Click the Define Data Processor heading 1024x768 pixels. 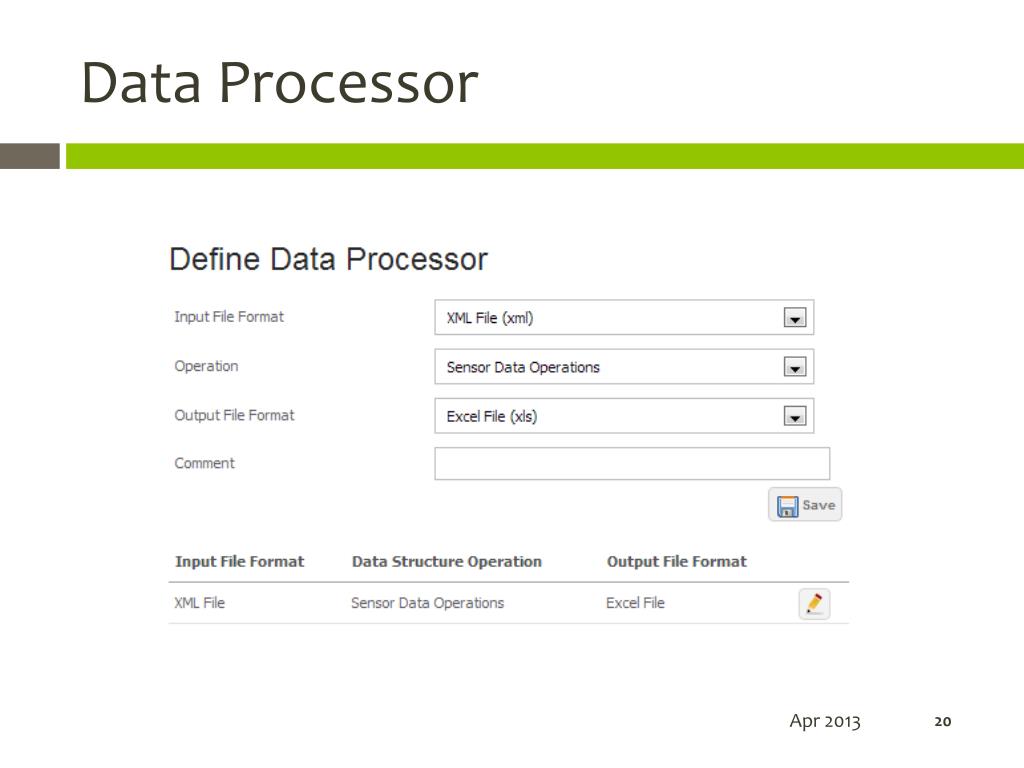pos(328,259)
